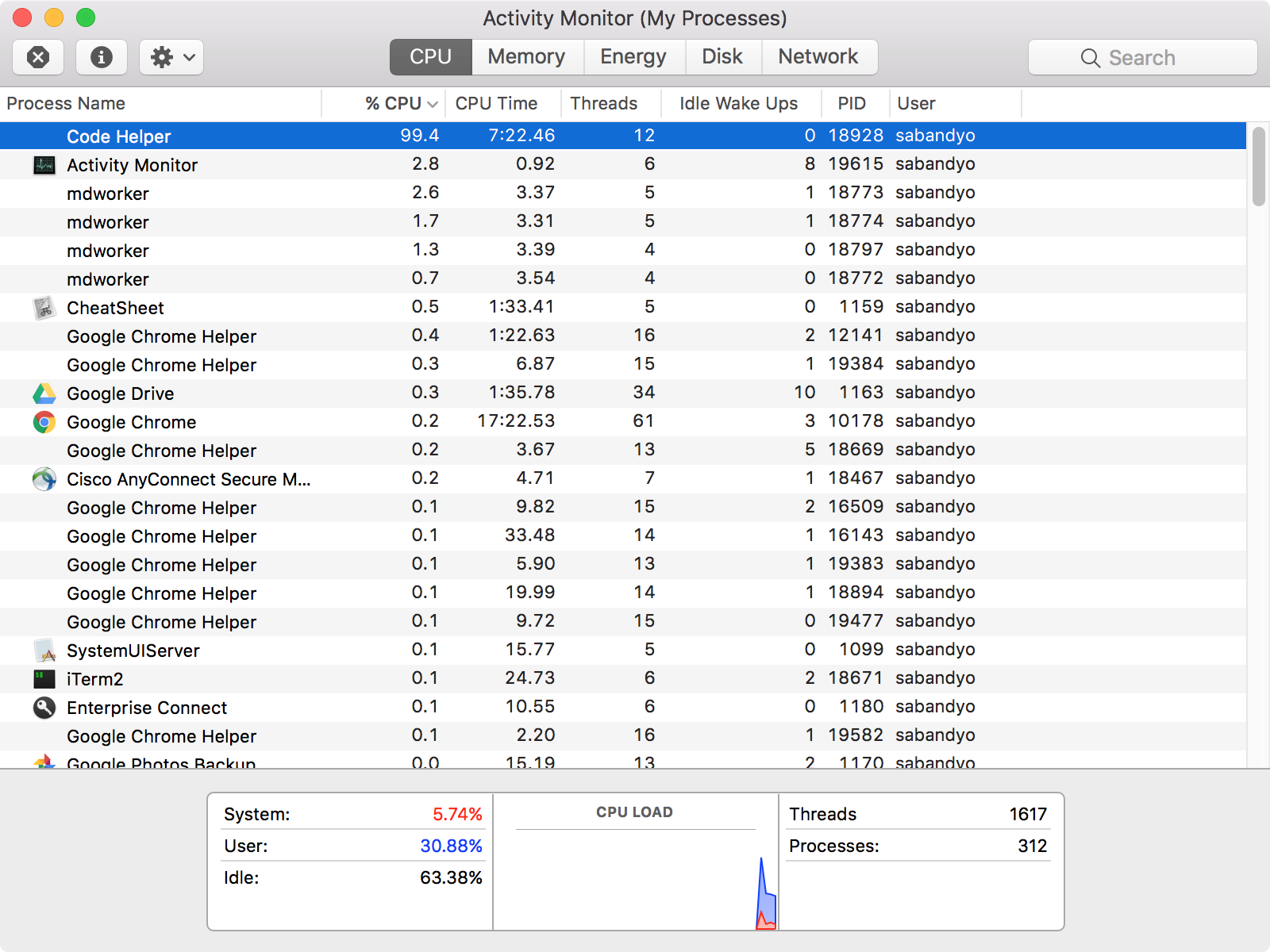This screenshot has height=952, width=1270.
Task: Switch to the Disk tab
Action: (722, 57)
